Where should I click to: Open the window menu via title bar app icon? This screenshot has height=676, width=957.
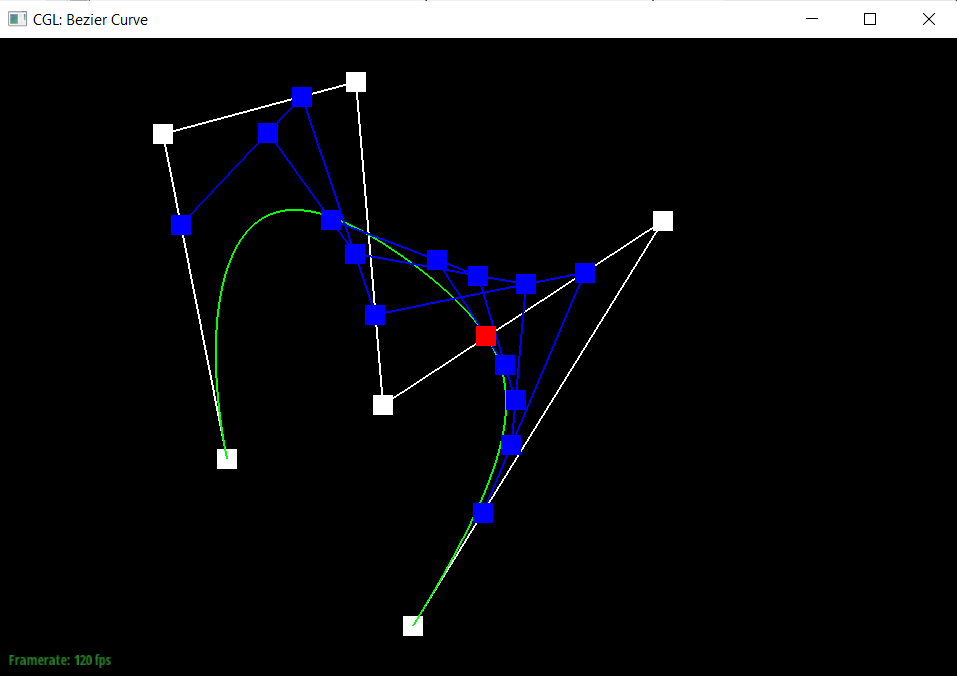pos(17,19)
